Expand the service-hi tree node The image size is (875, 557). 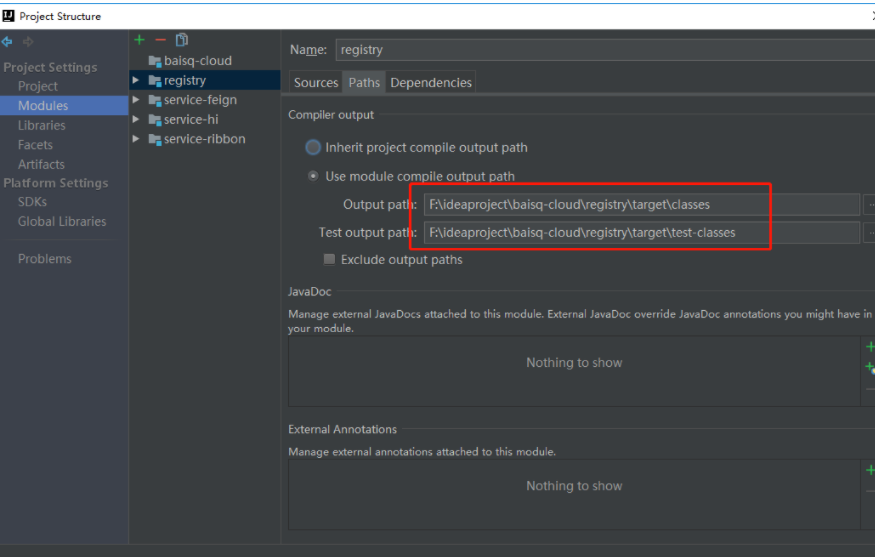(136, 119)
